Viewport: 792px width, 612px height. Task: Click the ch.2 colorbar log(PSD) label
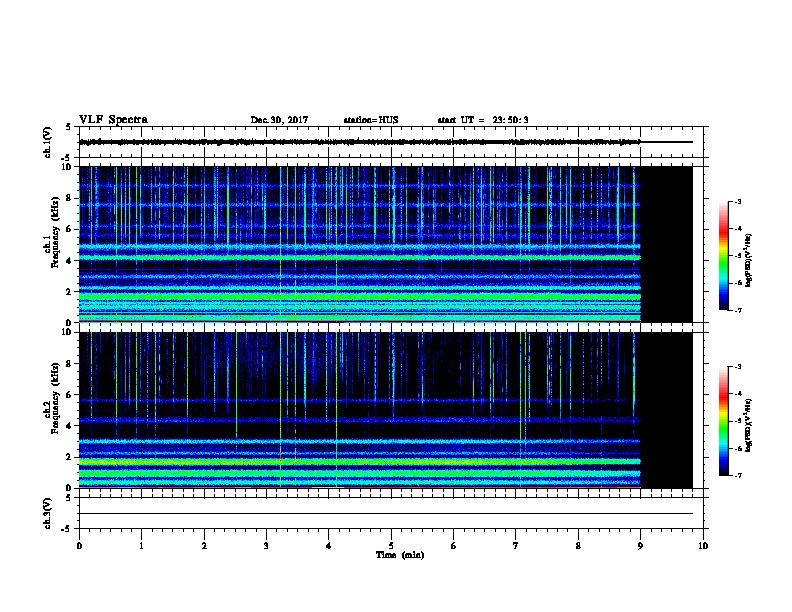pos(748,425)
